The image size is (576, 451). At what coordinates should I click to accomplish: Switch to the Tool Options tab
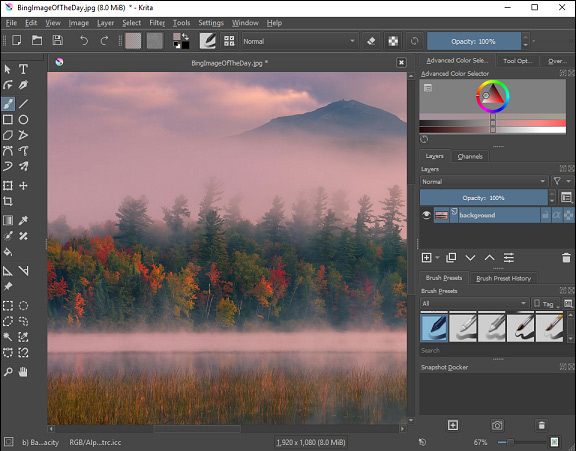click(517, 61)
